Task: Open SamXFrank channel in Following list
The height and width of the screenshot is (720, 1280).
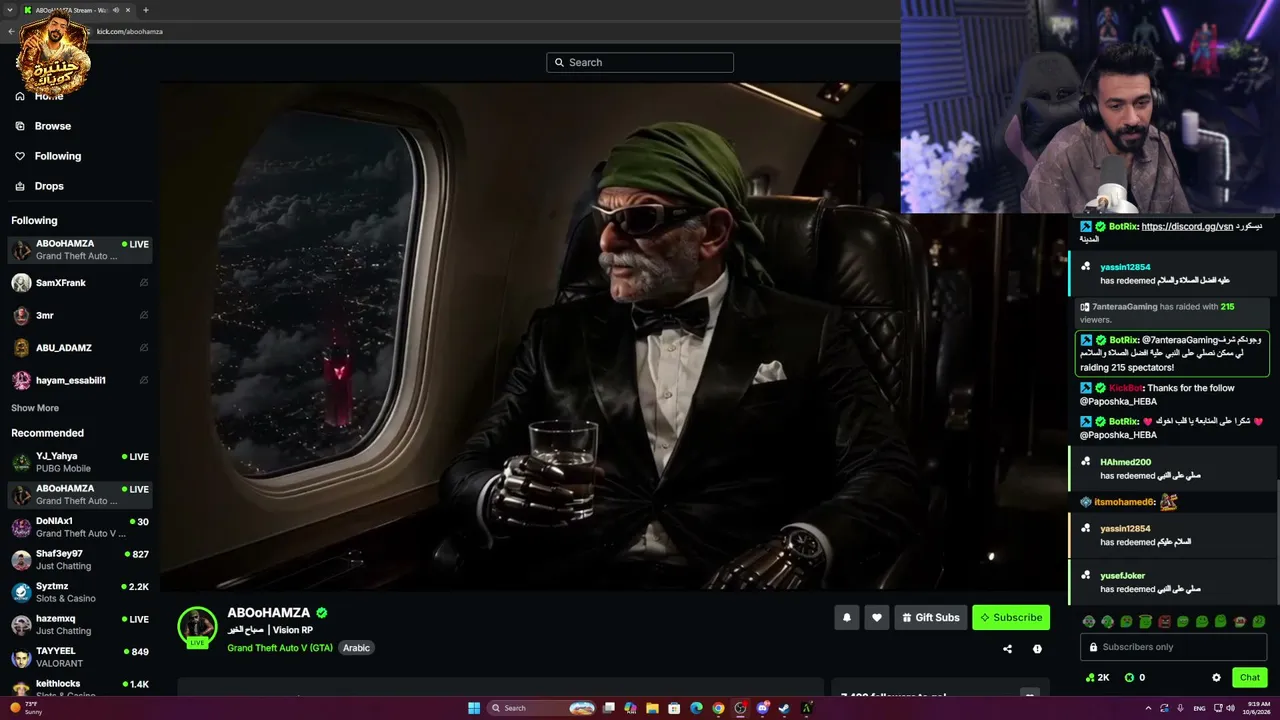Action: click(80, 283)
